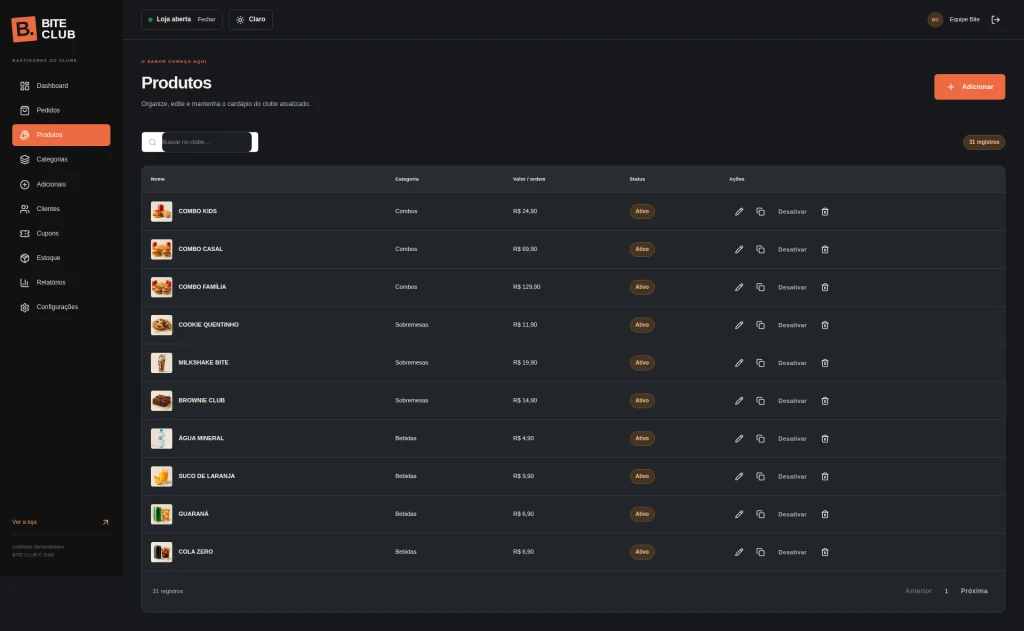Open the Categorias section
Image resolution: width=1024 pixels, height=631 pixels.
[61, 159]
